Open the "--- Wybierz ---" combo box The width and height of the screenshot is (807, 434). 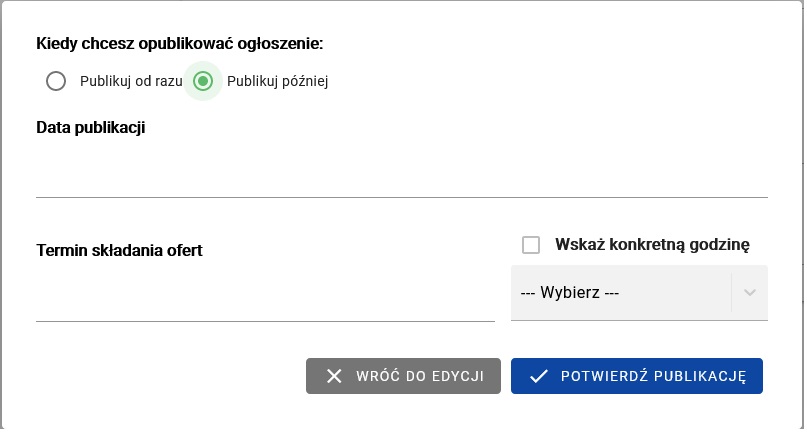point(620,293)
